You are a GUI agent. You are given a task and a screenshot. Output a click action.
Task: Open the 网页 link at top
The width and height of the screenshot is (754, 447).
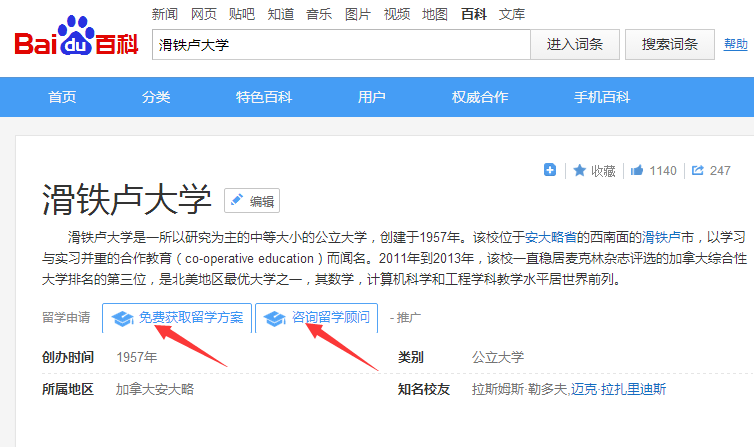pos(203,14)
